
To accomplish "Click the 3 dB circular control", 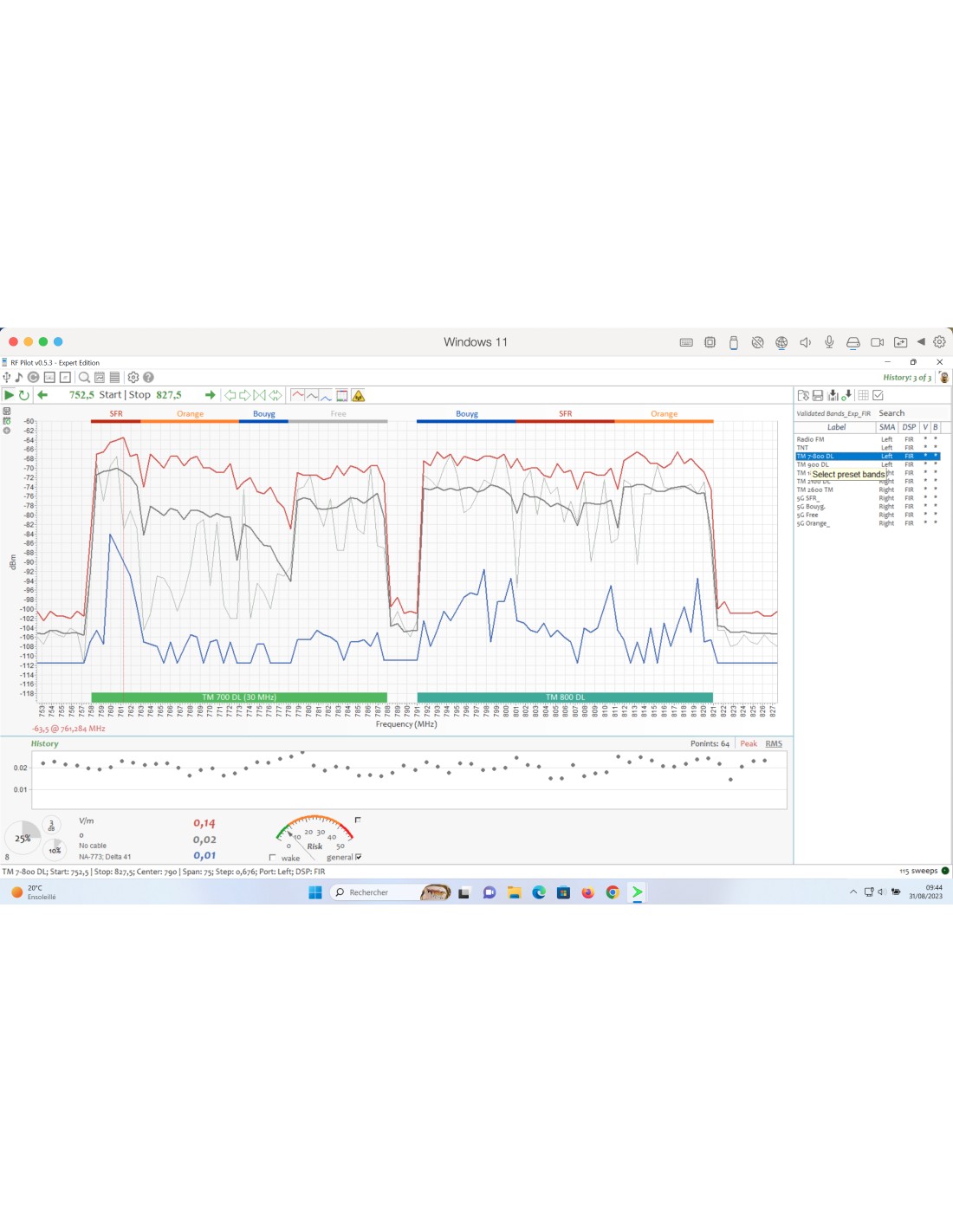I will [51, 825].
